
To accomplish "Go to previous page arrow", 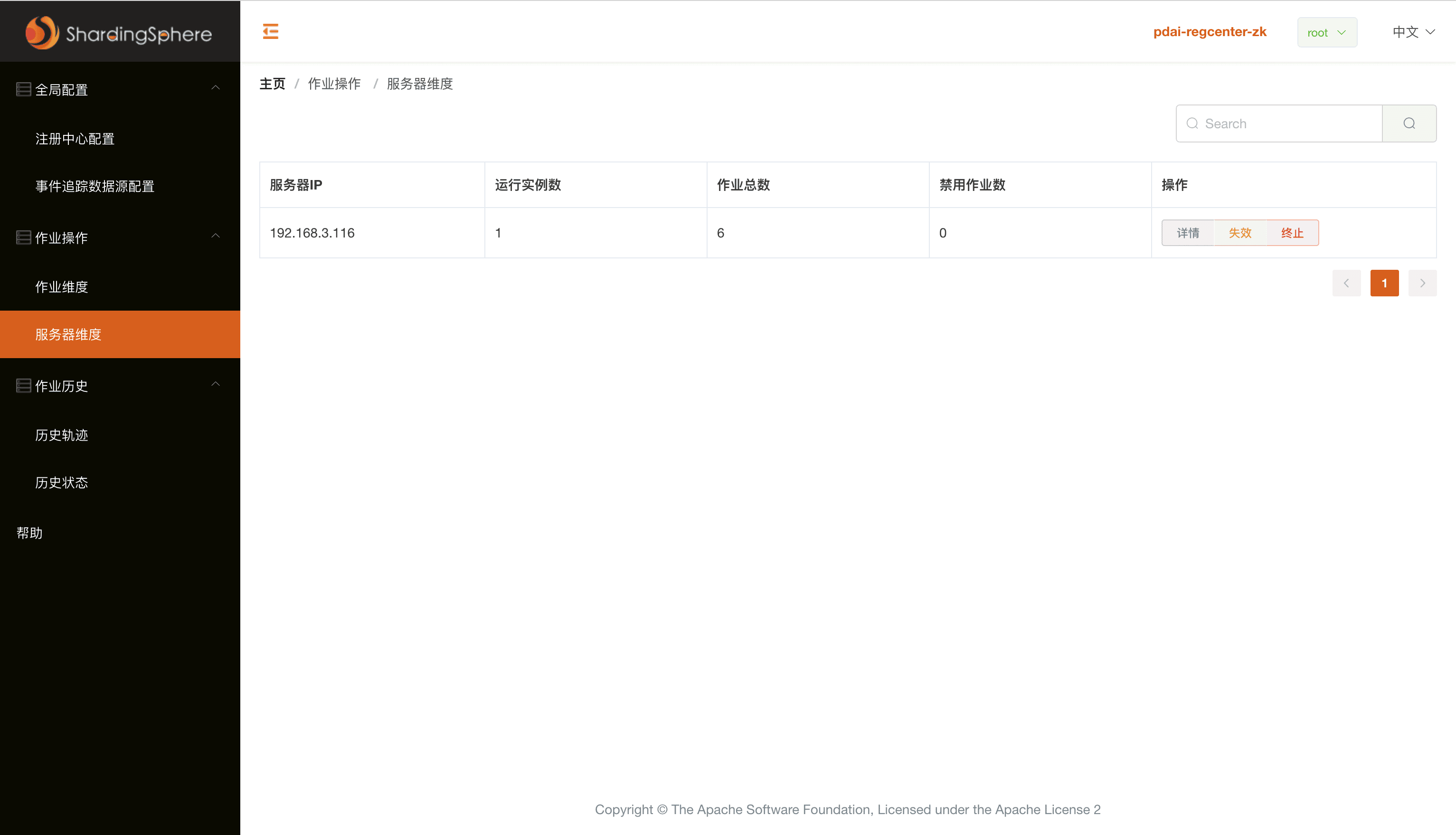I will pyautogui.click(x=1346, y=283).
